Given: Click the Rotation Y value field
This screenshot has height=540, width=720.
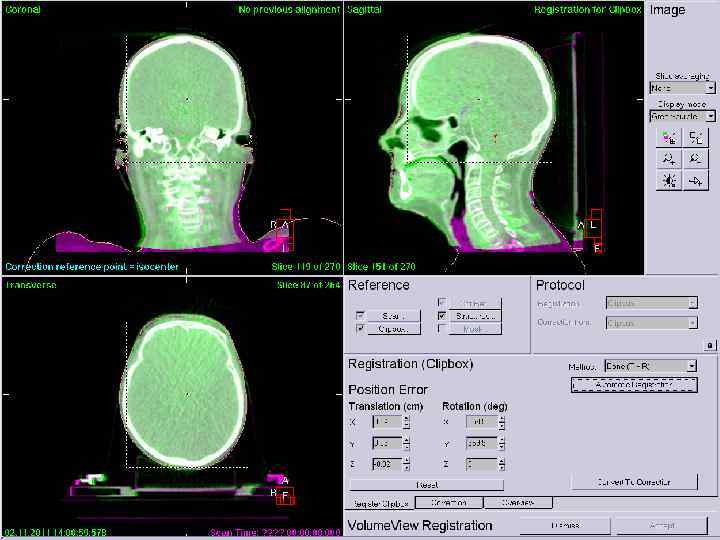Looking at the screenshot, I should click(x=482, y=443).
